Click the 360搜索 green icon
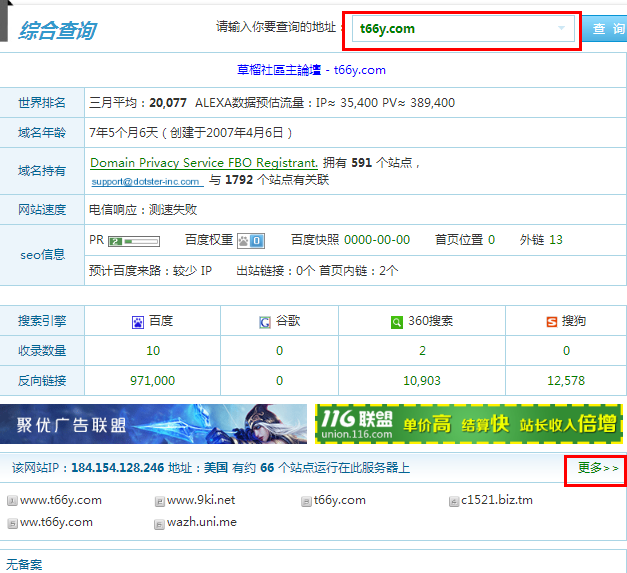Screen dimensions: 627x573 coord(398,322)
